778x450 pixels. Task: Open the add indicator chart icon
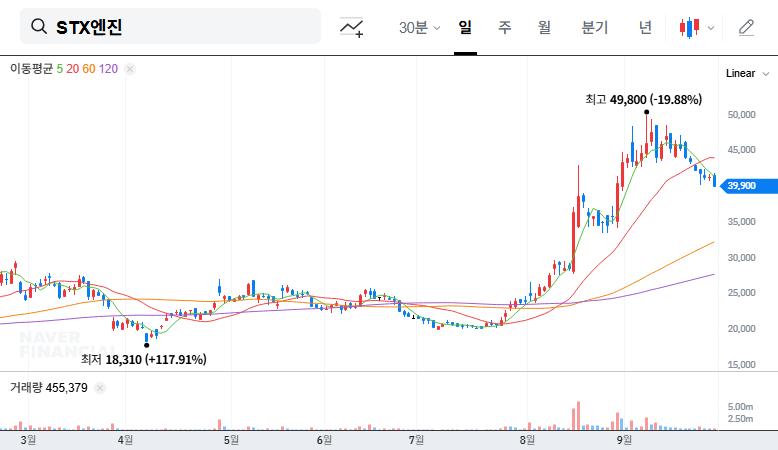[x=352, y=27]
